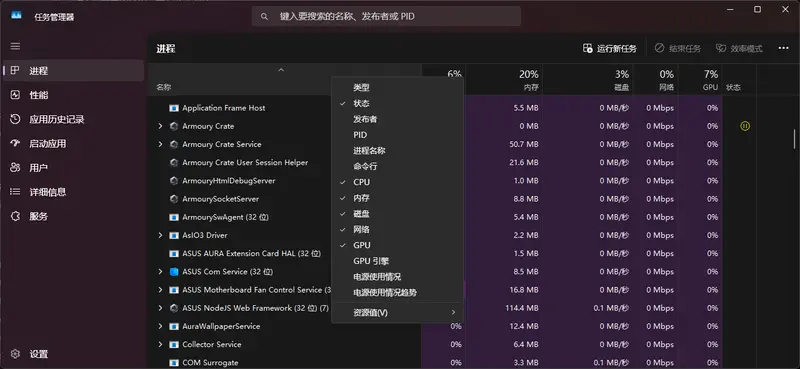The width and height of the screenshot is (800, 369).
Task: Uncheck the 状态 column option
Action: (397, 103)
